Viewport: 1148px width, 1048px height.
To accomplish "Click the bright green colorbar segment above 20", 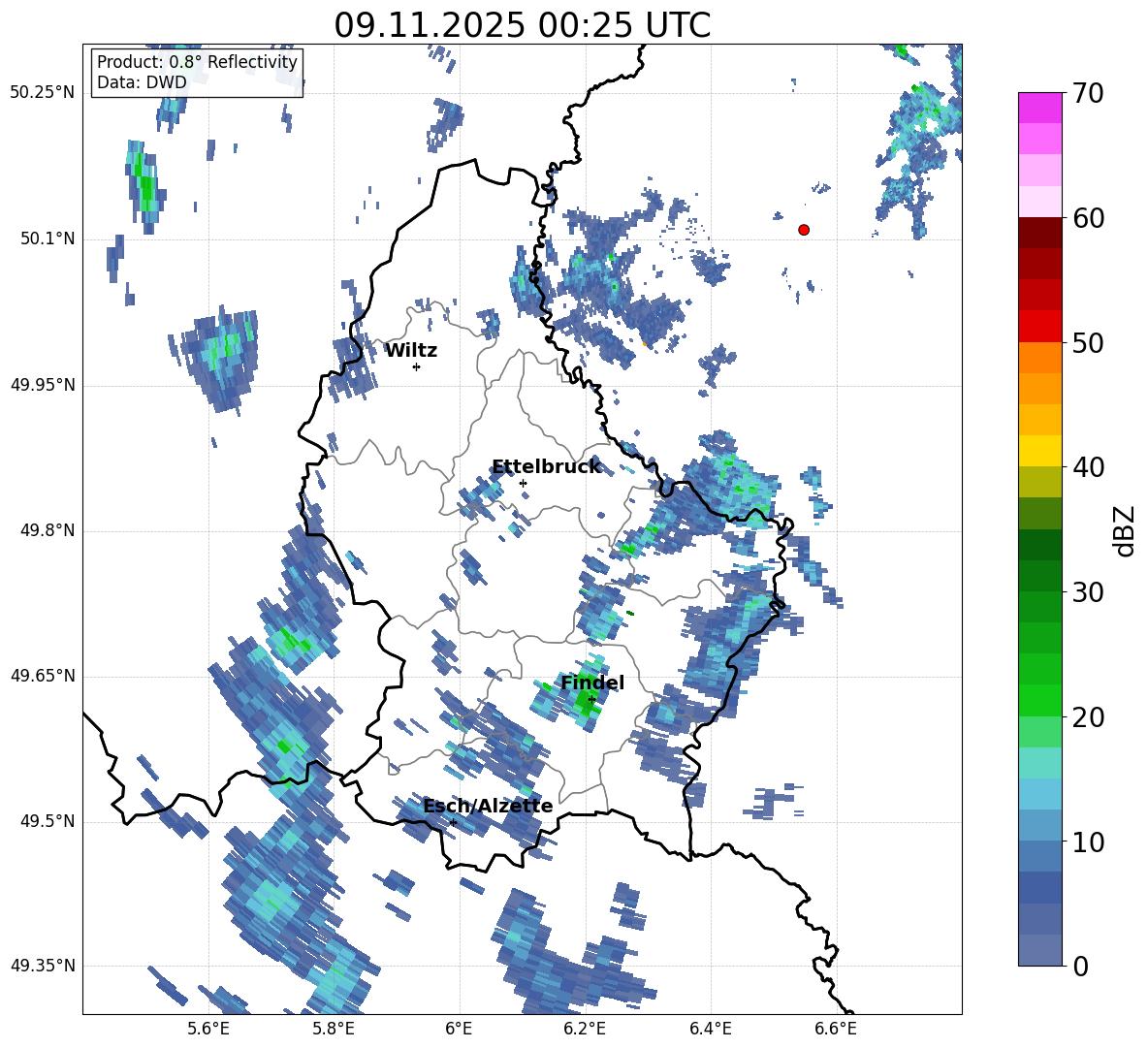I will [x=1039, y=700].
